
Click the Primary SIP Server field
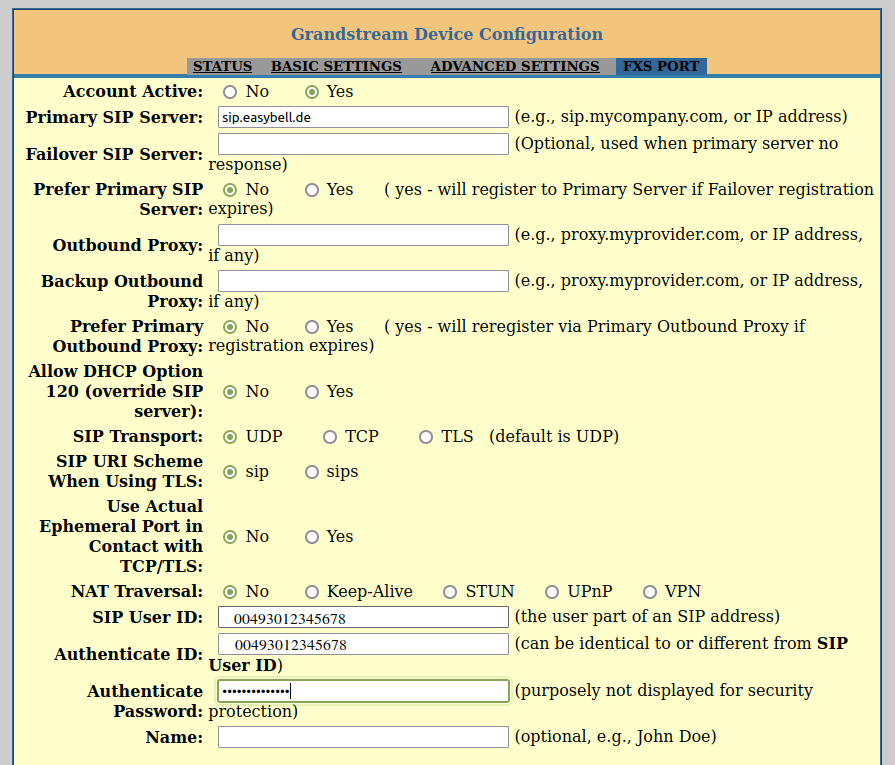363,117
